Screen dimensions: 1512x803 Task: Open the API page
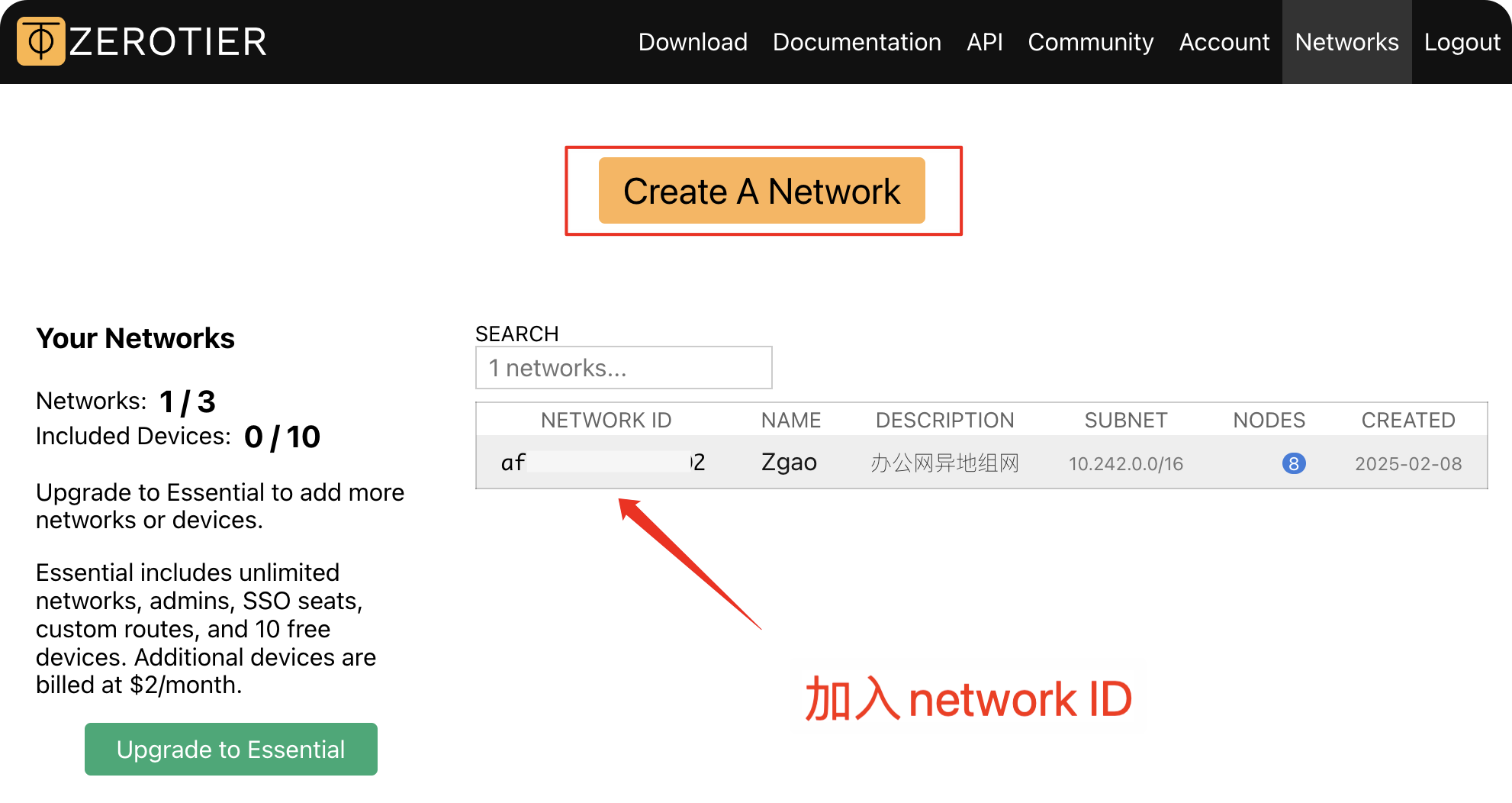click(985, 42)
